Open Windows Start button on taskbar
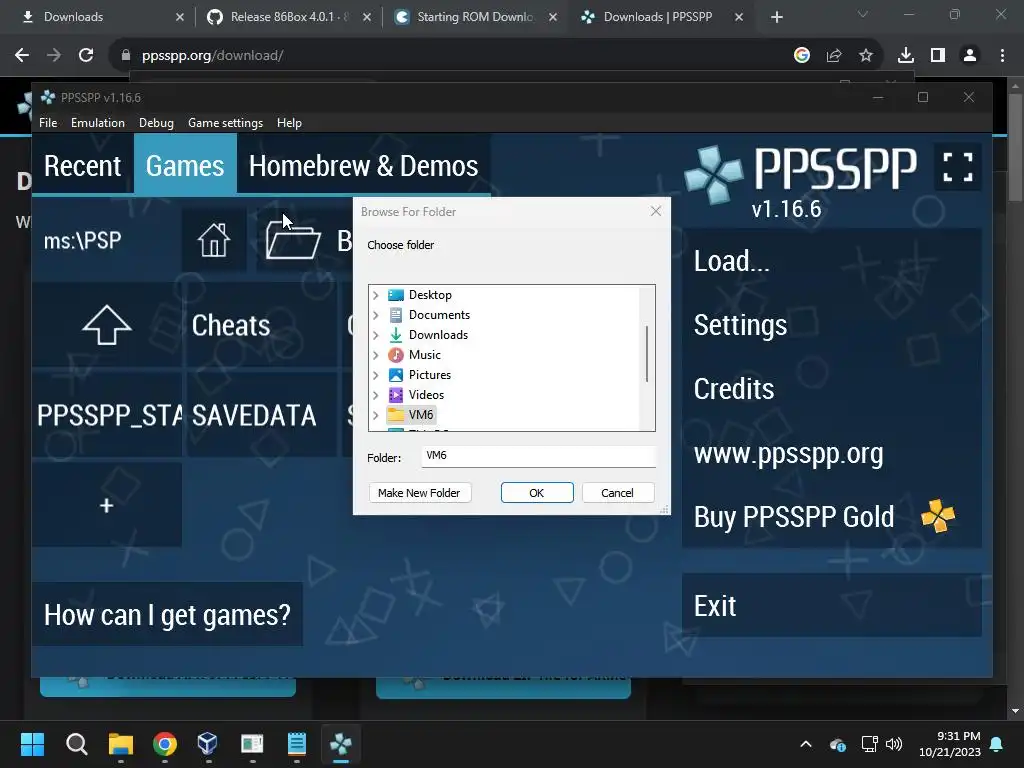 (32, 744)
